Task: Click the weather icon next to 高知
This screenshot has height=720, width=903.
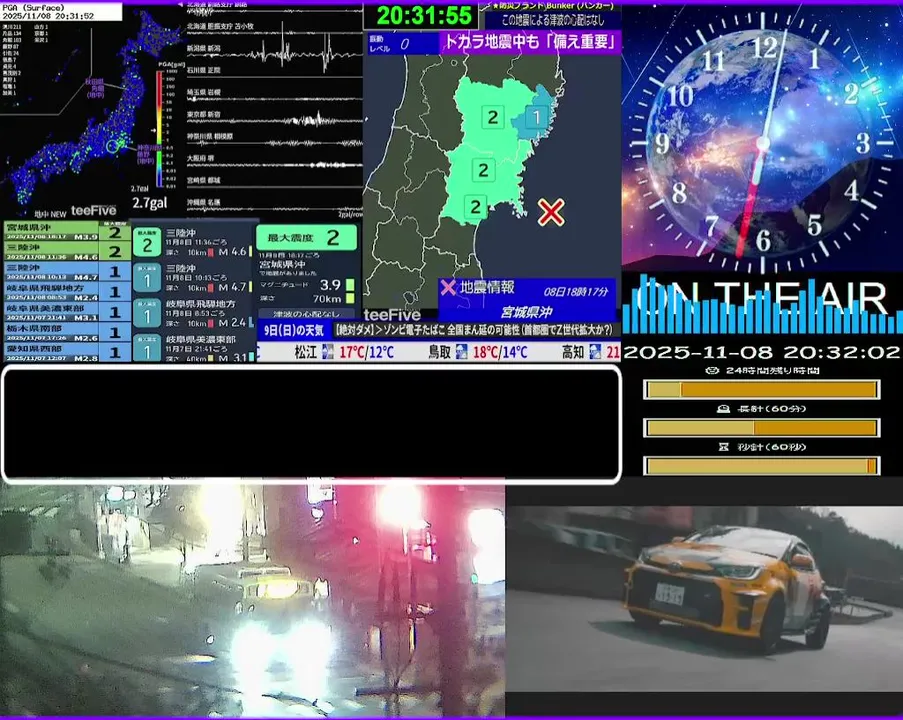Action: tap(595, 351)
